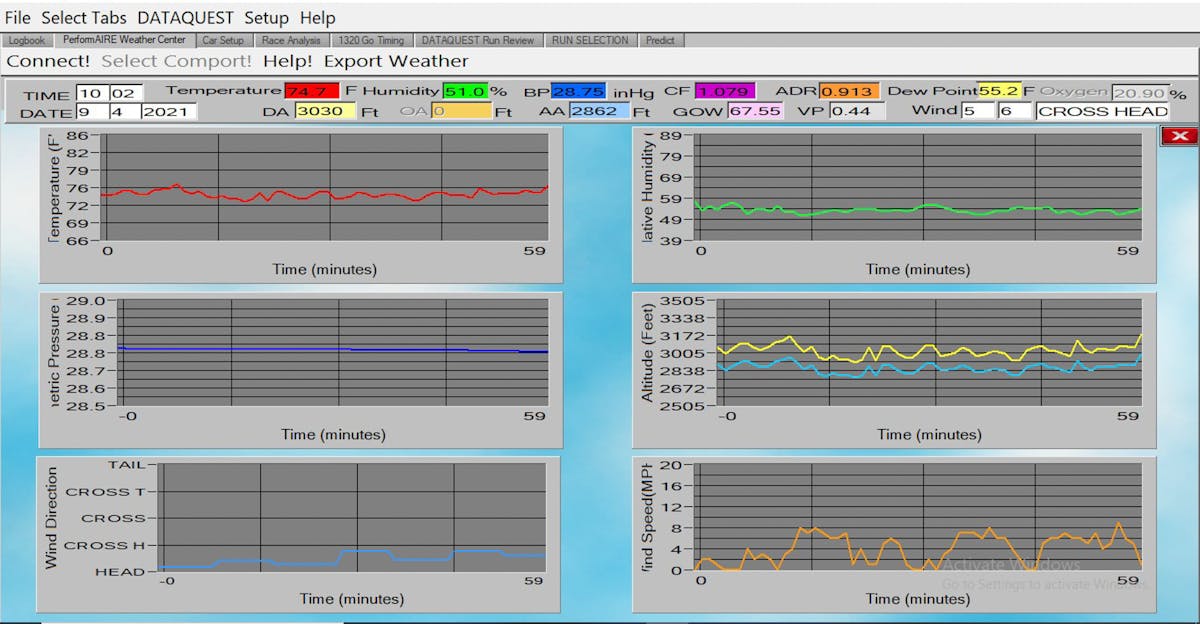Click the CROSS HEAD wind direction field
The image size is (1200, 624).
point(1102,111)
